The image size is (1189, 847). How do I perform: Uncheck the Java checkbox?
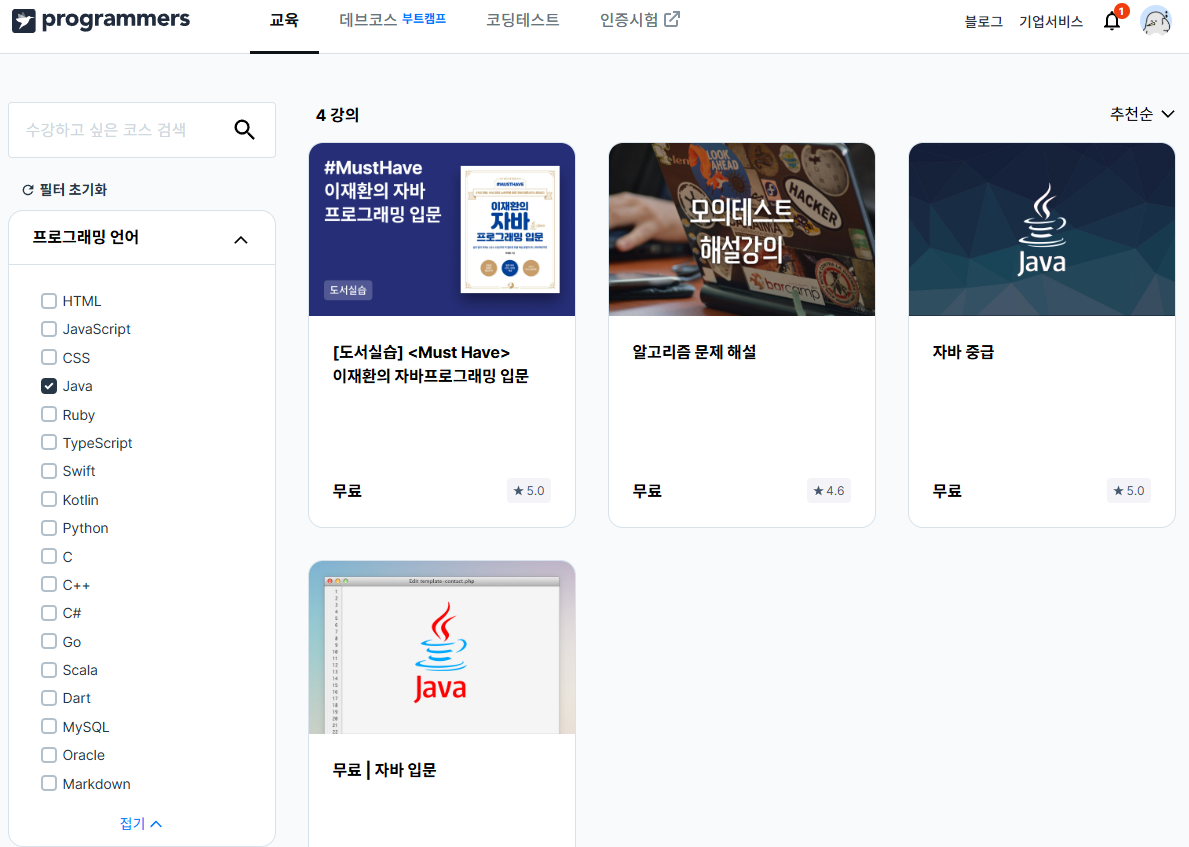pyautogui.click(x=49, y=386)
